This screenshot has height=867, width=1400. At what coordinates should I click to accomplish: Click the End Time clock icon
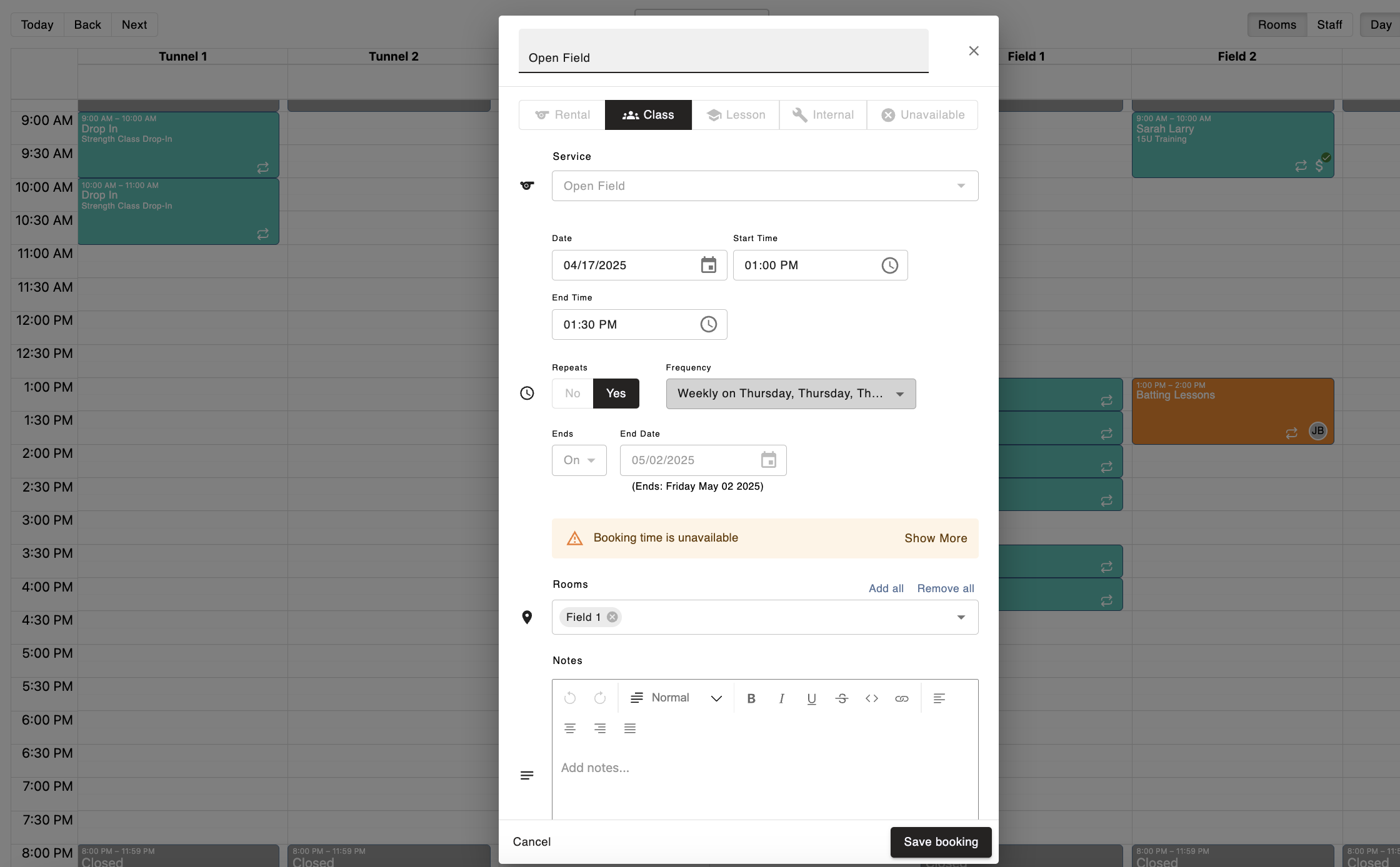tap(708, 324)
